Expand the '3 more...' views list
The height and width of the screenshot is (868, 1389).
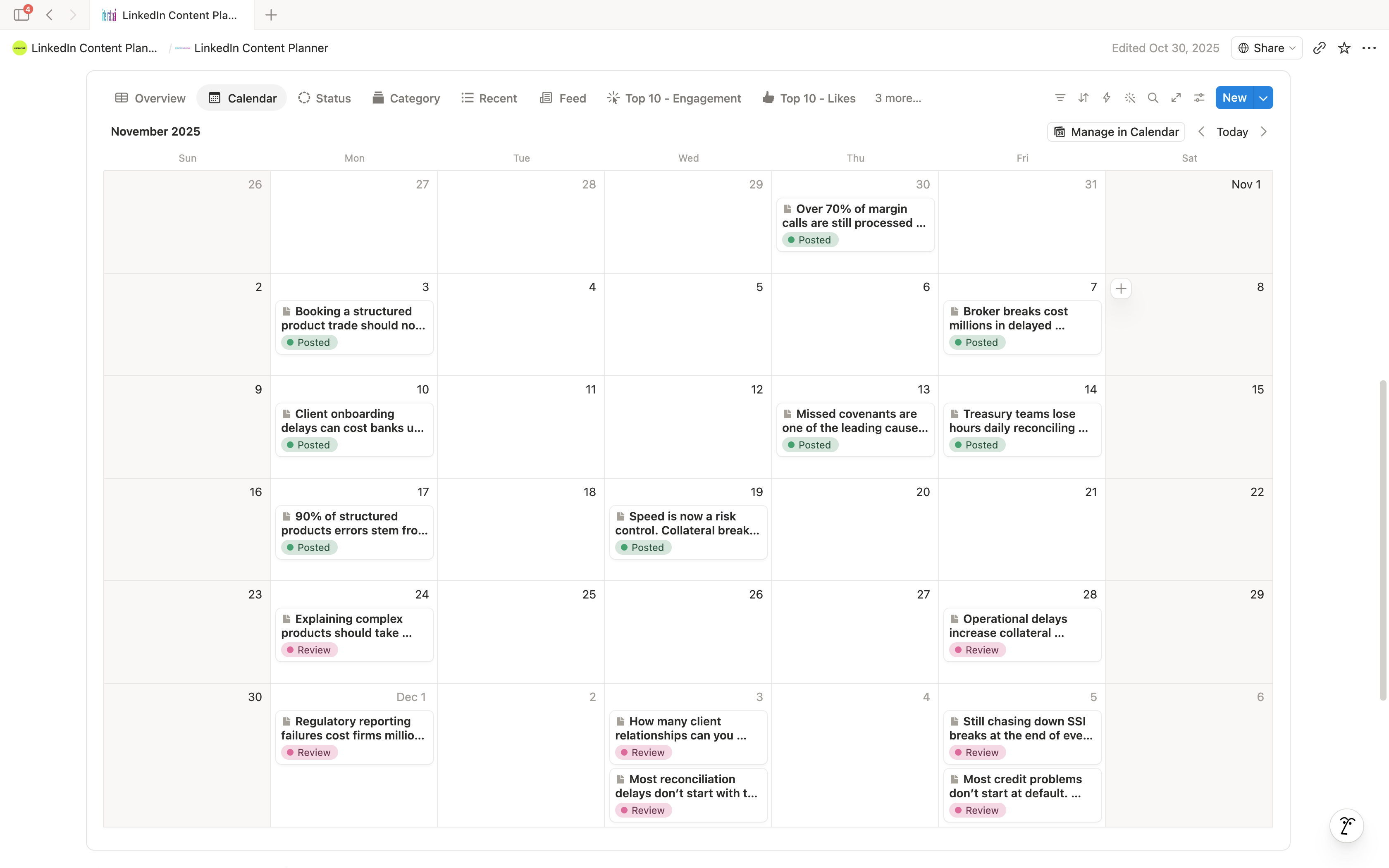pos(898,98)
